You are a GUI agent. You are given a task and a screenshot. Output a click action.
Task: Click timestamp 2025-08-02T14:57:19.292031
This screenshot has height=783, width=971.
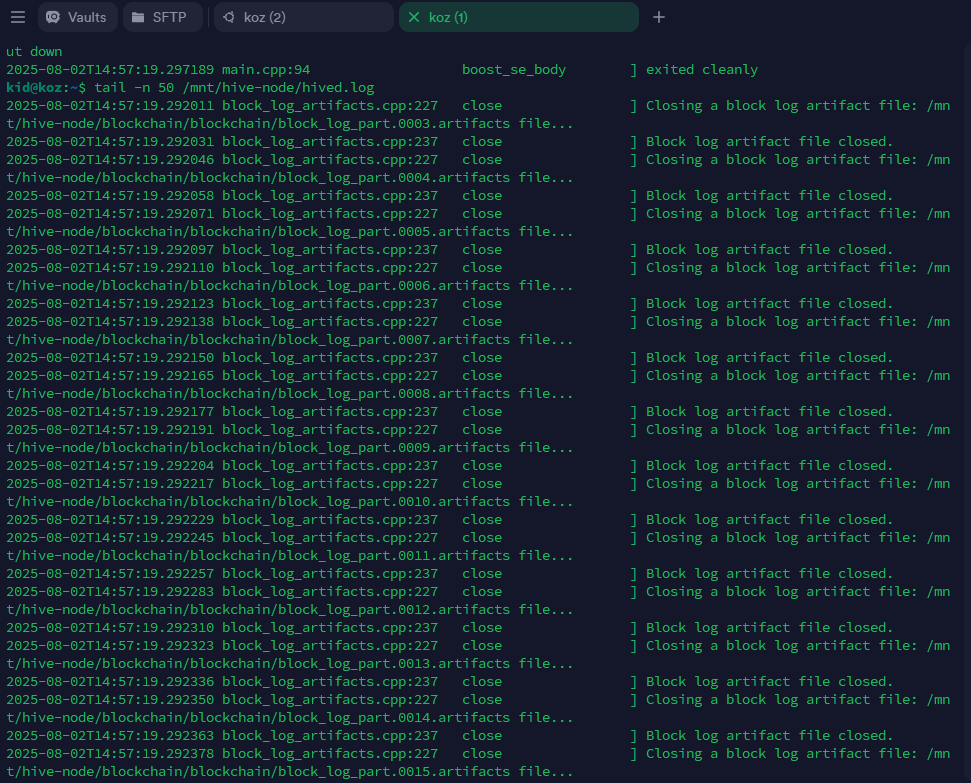tap(110, 141)
